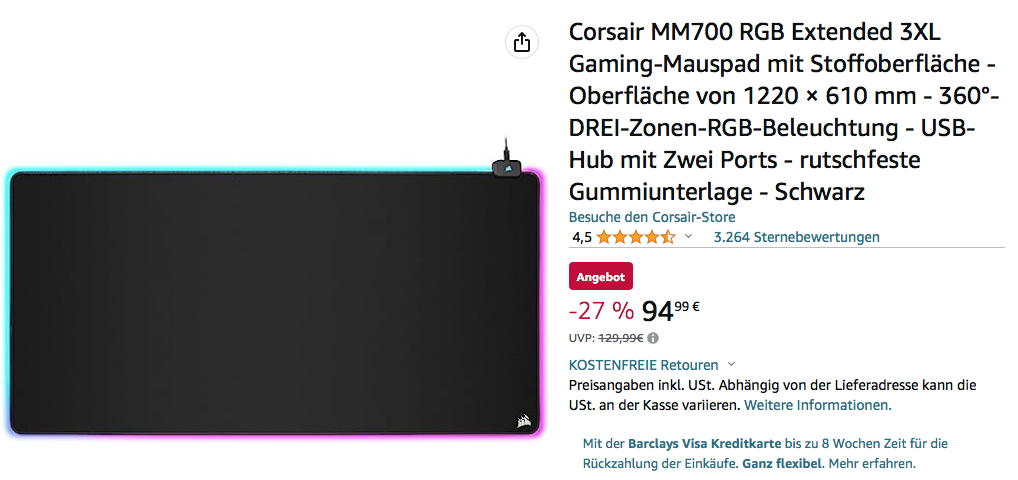Click the USB hub module on mousepad image

pos(506,167)
